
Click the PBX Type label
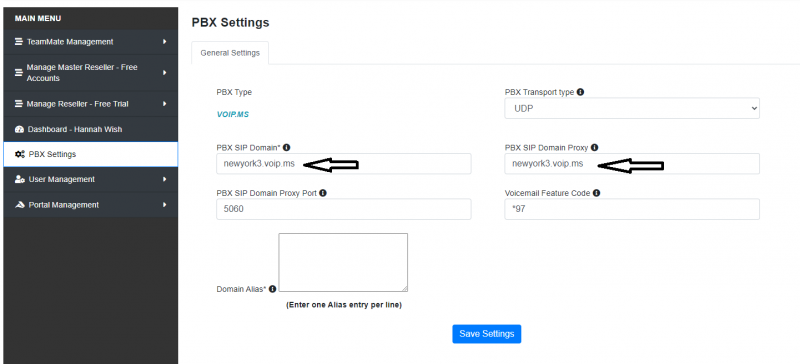click(234, 92)
